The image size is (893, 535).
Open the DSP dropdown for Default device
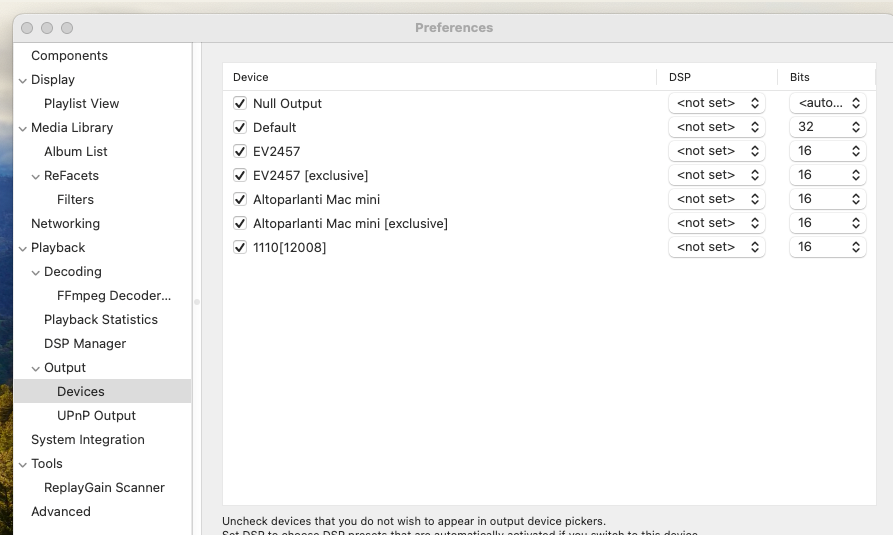tap(716, 126)
